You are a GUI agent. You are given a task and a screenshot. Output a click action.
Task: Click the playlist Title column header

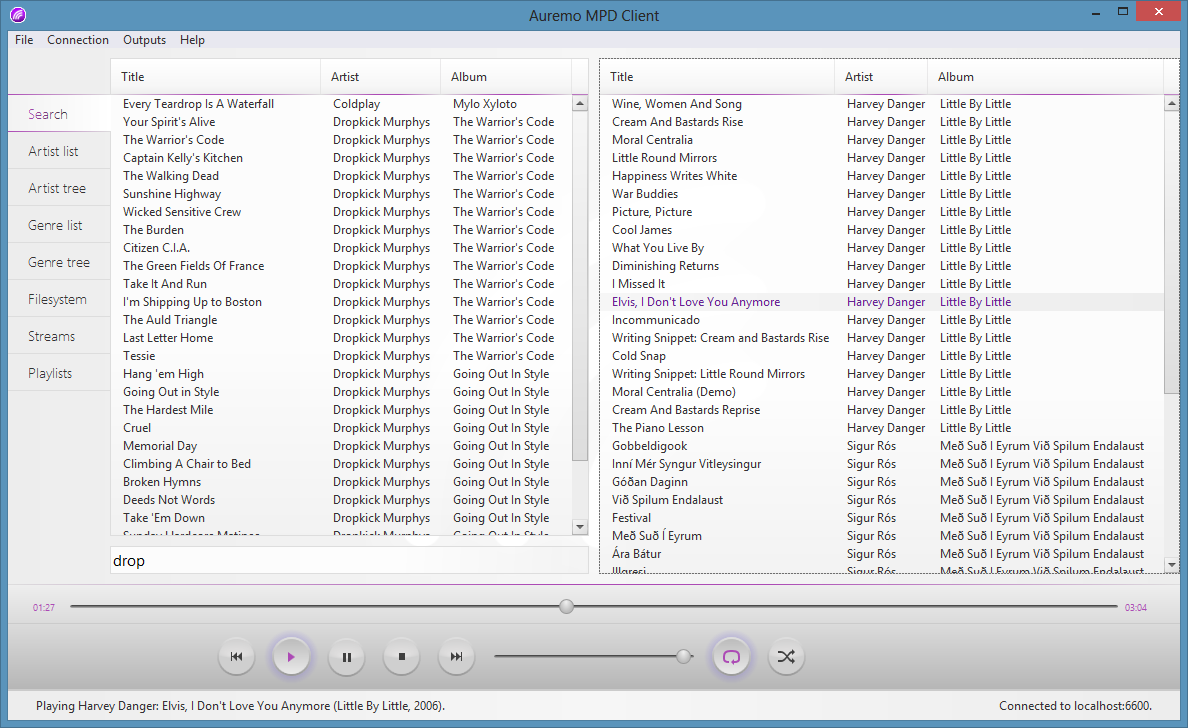tap(717, 77)
